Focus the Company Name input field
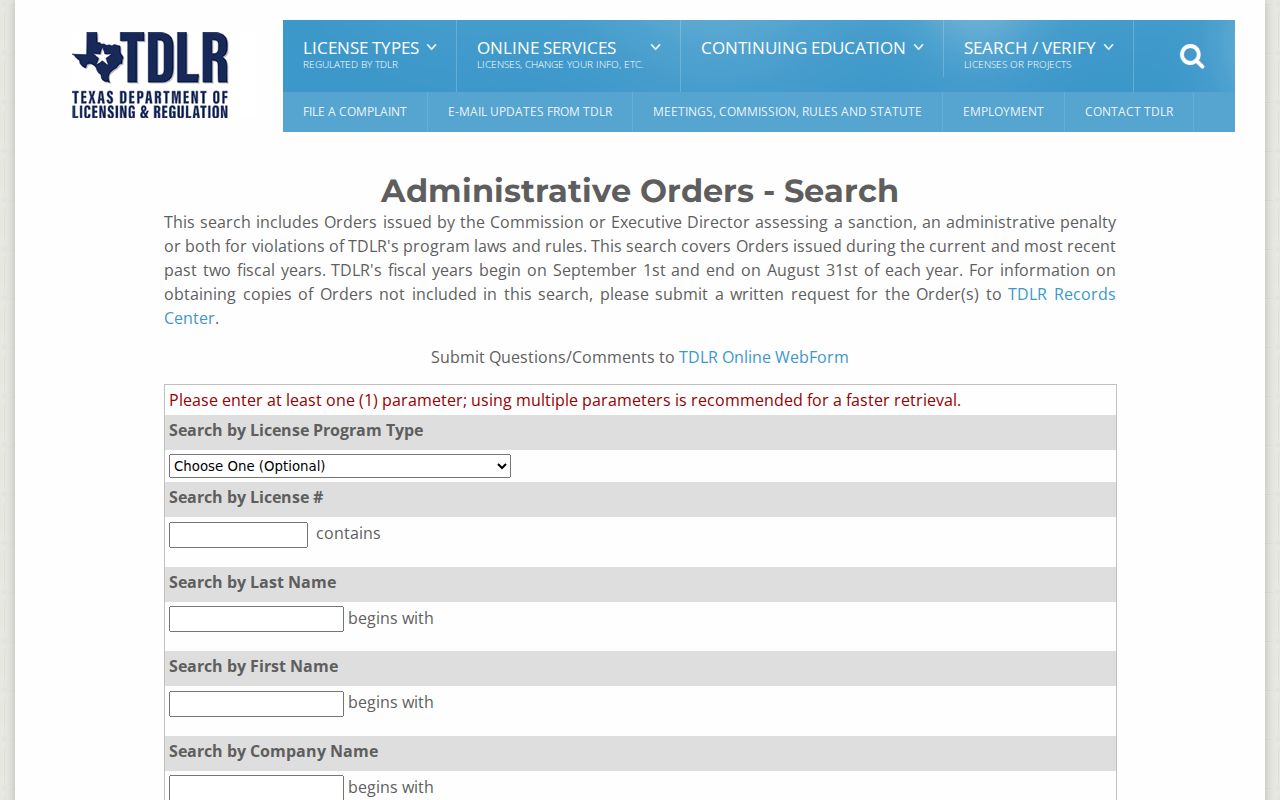Screen dimensions: 1280x800 coord(256,788)
